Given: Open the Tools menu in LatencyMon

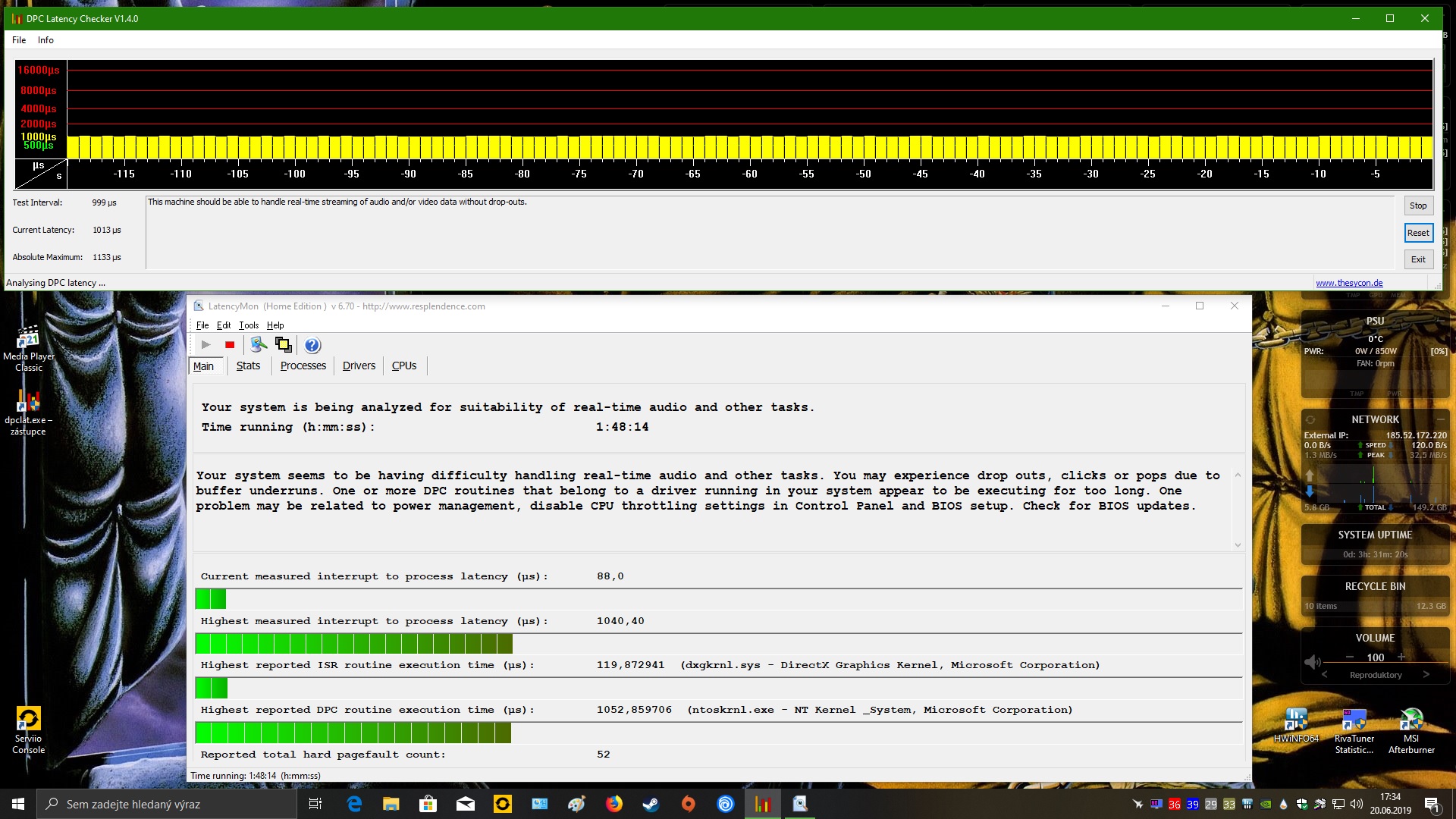Looking at the screenshot, I should click(x=248, y=325).
